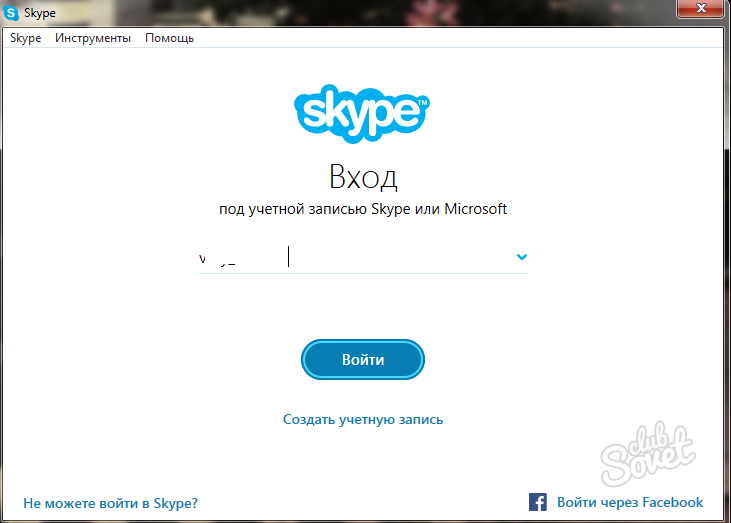Close the Skype login window
731x523 pixels.
(700, 8)
